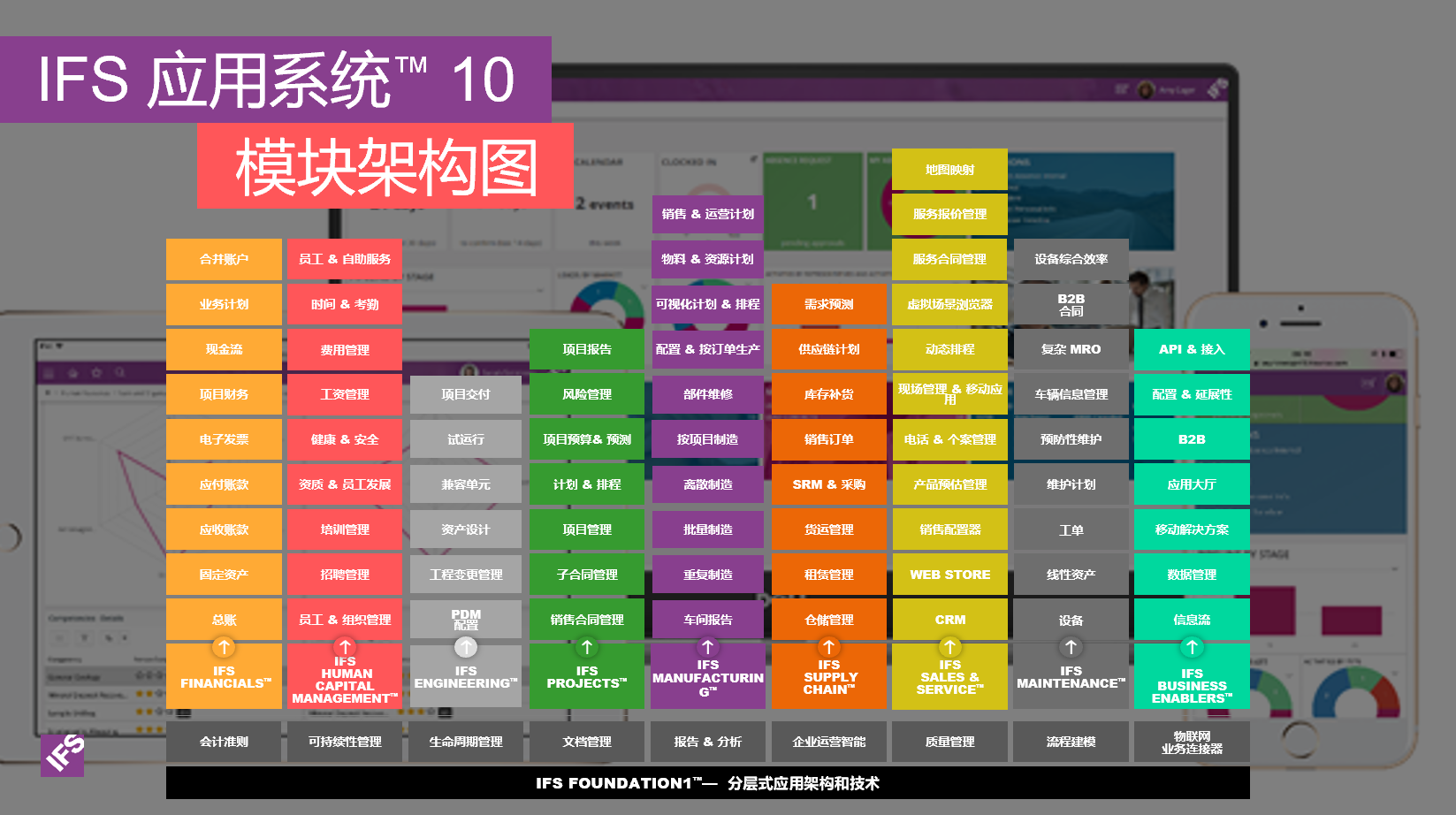Click the 应用大厅 tile
The height and width of the screenshot is (815, 1456).
coord(1192,484)
